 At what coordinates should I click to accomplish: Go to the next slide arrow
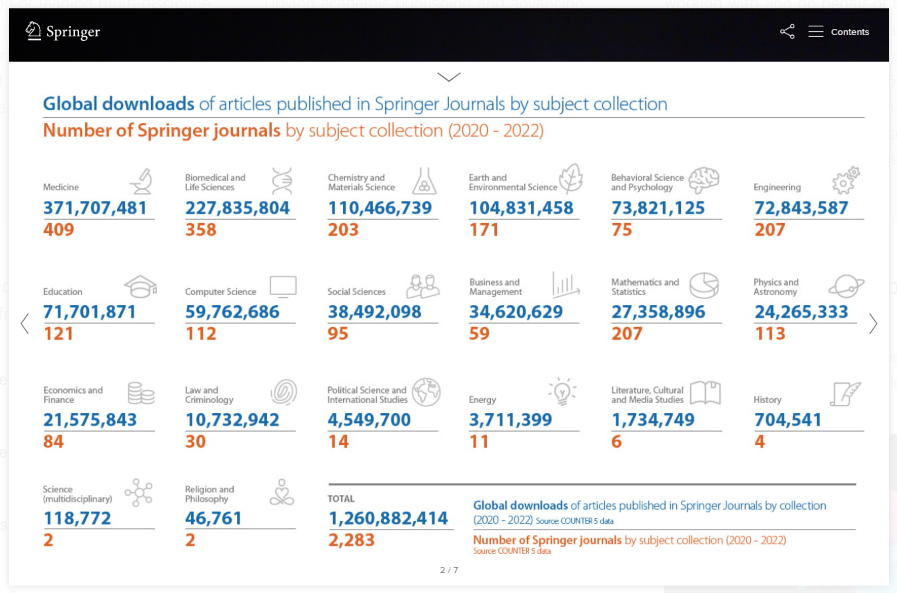tap(873, 324)
